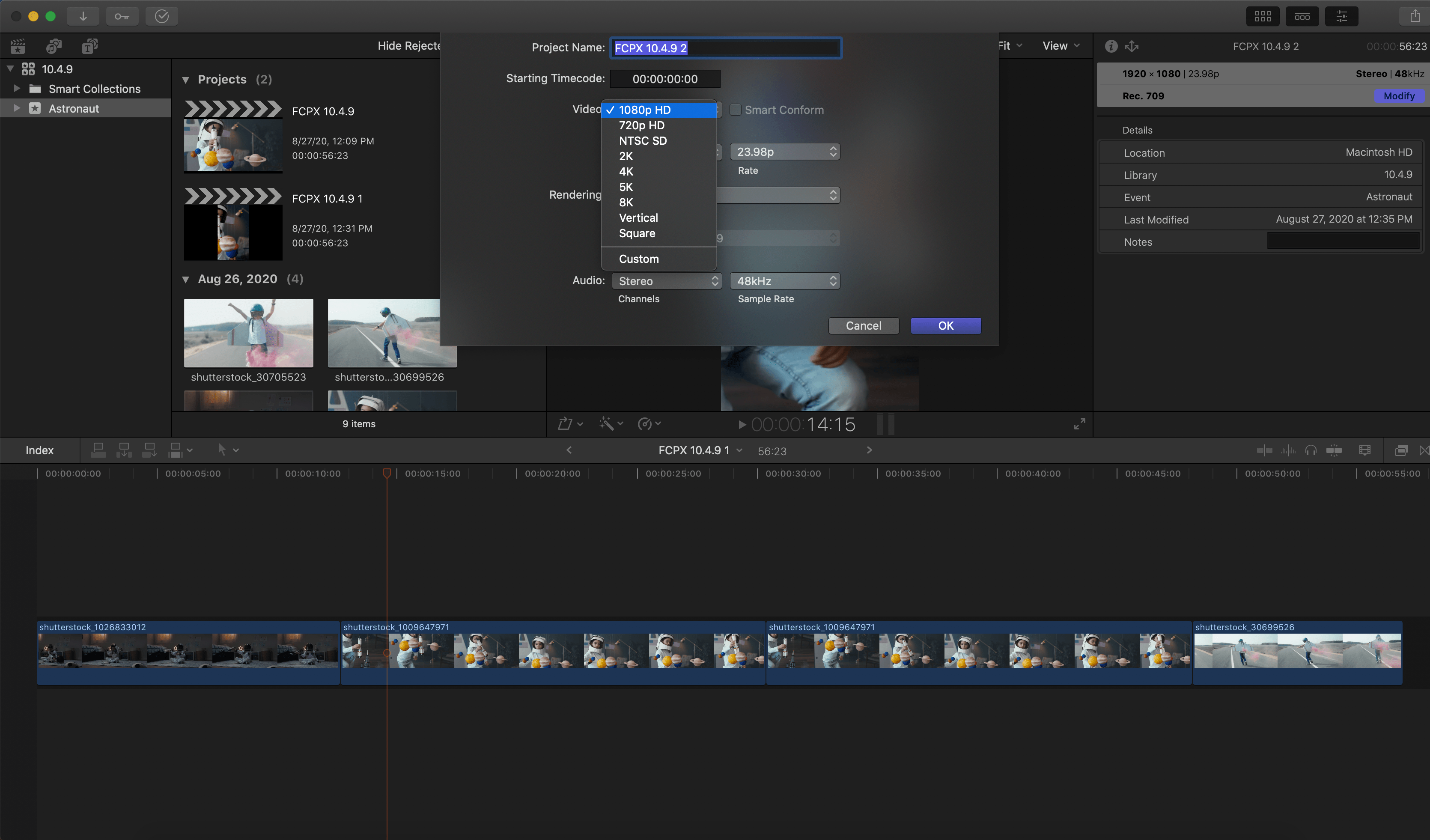Click the Modify button in the inspector

pyautogui.click(x=1399, y=96)
